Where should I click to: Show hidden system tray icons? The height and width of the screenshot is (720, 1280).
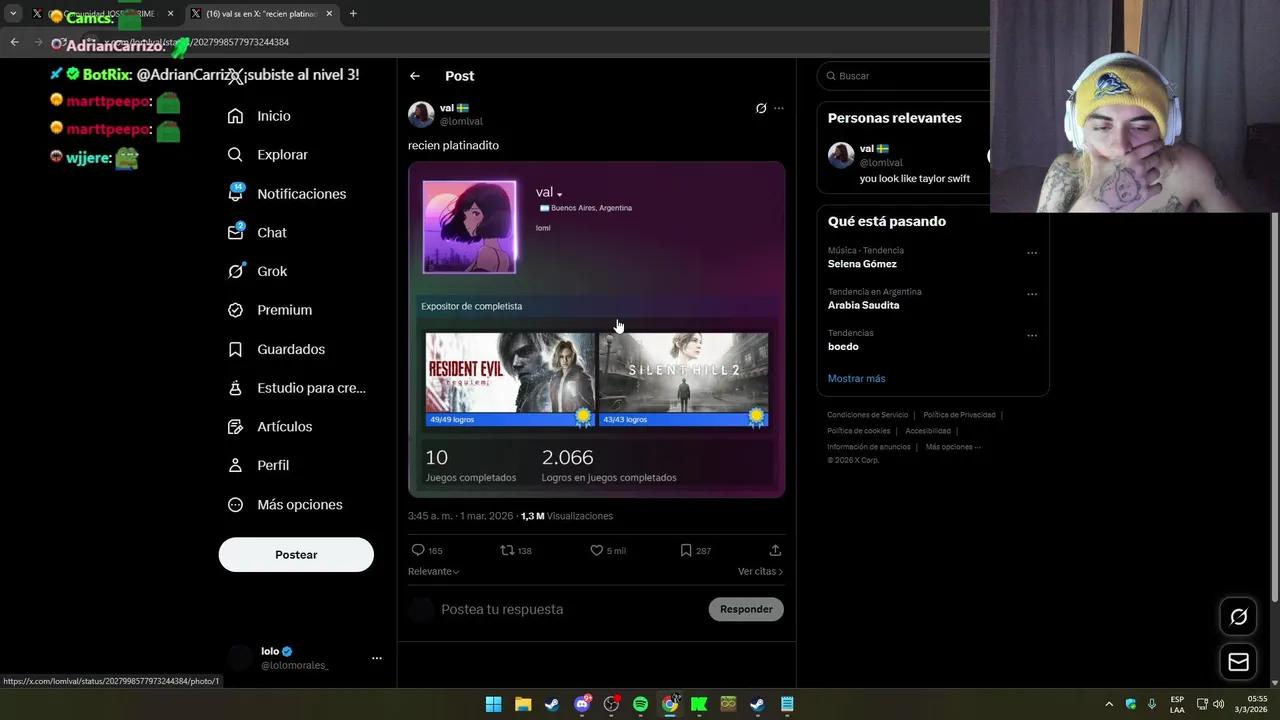click(x=1109, y=704)
